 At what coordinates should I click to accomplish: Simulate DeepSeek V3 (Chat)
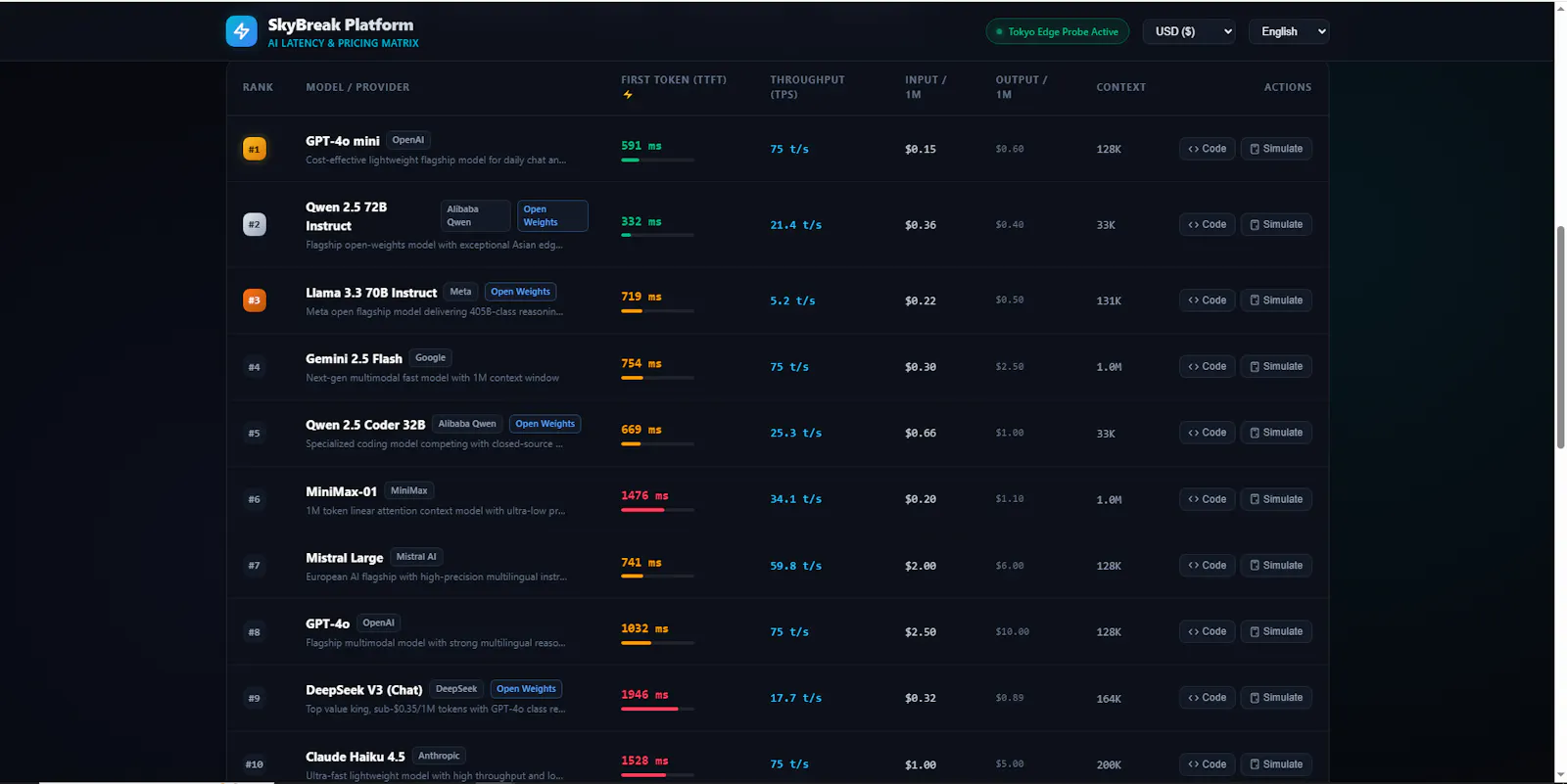pos(1276,698)
